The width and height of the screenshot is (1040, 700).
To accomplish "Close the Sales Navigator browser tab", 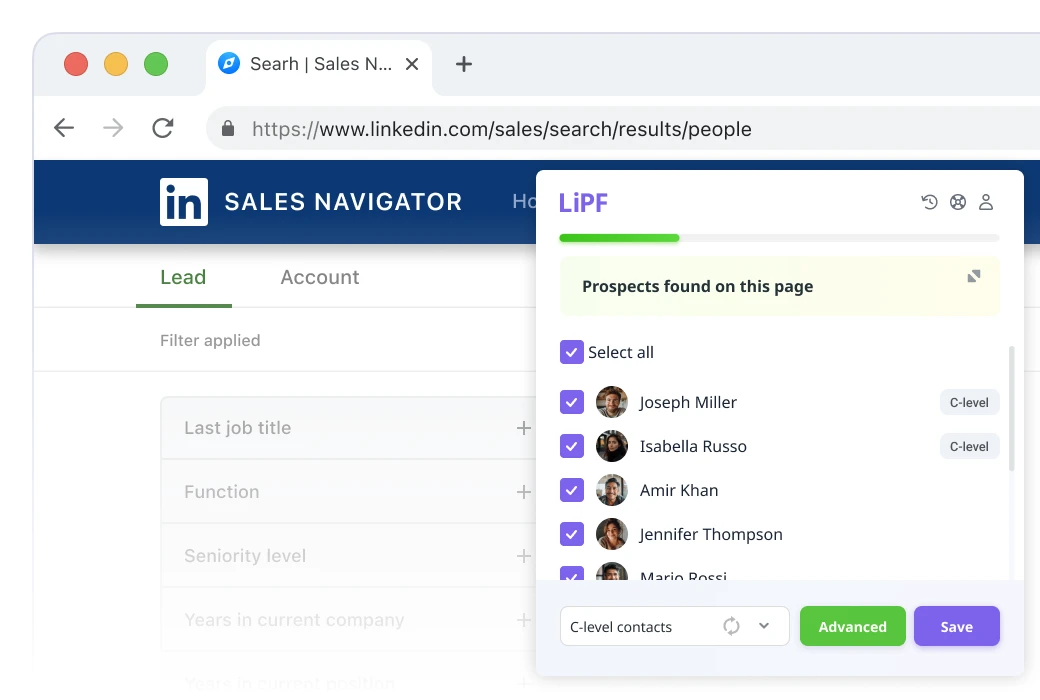I will click(412, 64).
